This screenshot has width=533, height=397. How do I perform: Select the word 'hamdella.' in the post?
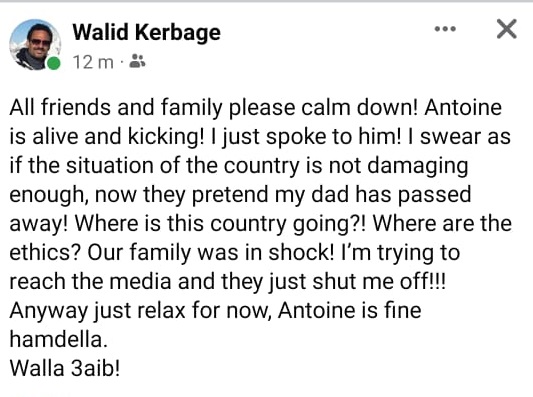coord(58,340)
